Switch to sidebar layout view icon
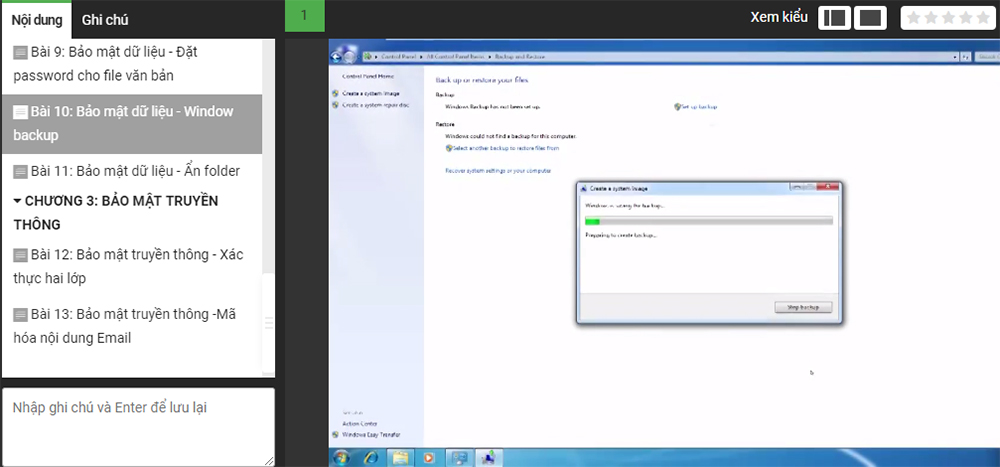This screenshot has height=467, width=1000. coord(833,18)
